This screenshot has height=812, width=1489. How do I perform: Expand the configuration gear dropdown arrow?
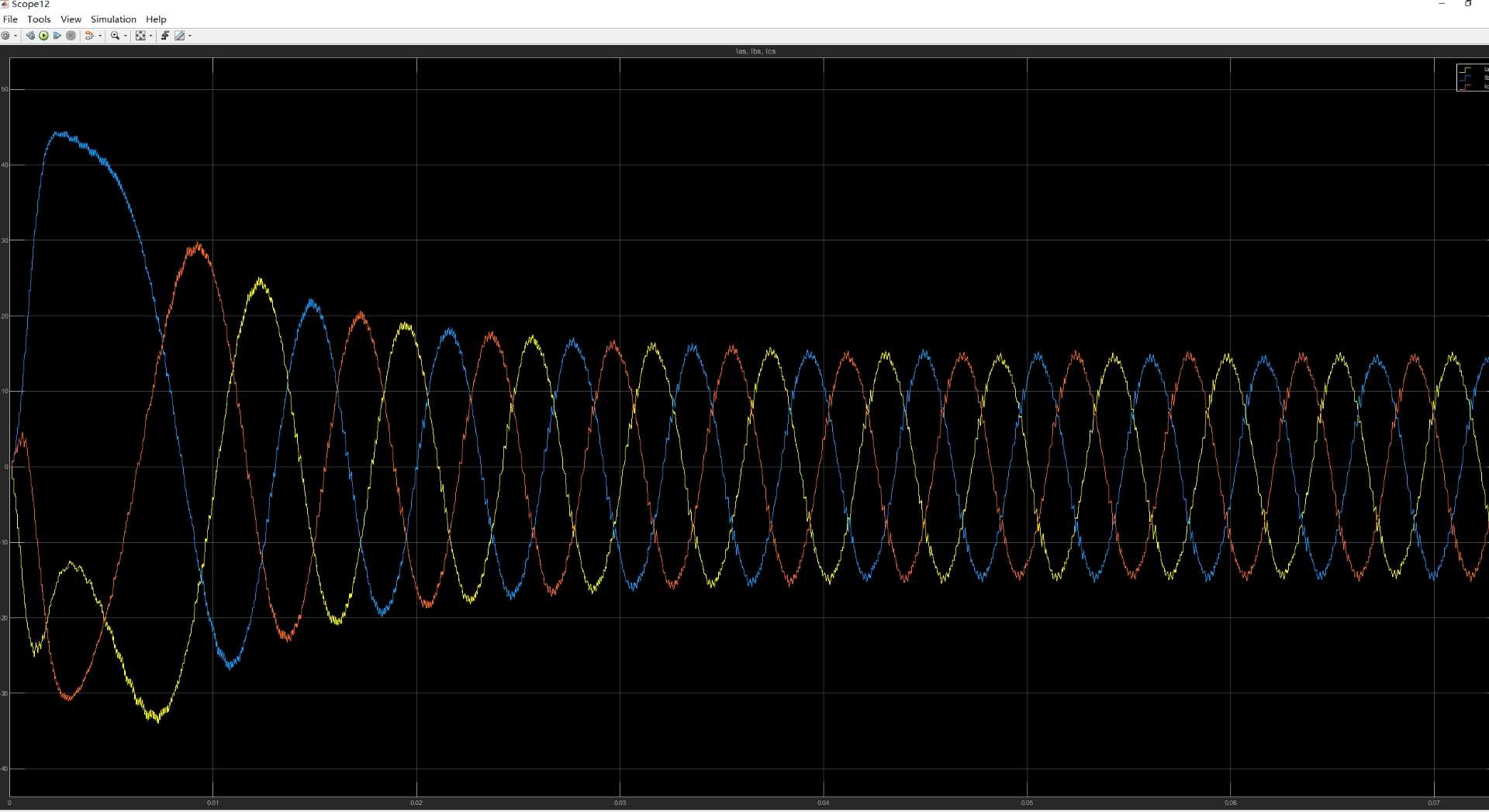pos(16,36)
